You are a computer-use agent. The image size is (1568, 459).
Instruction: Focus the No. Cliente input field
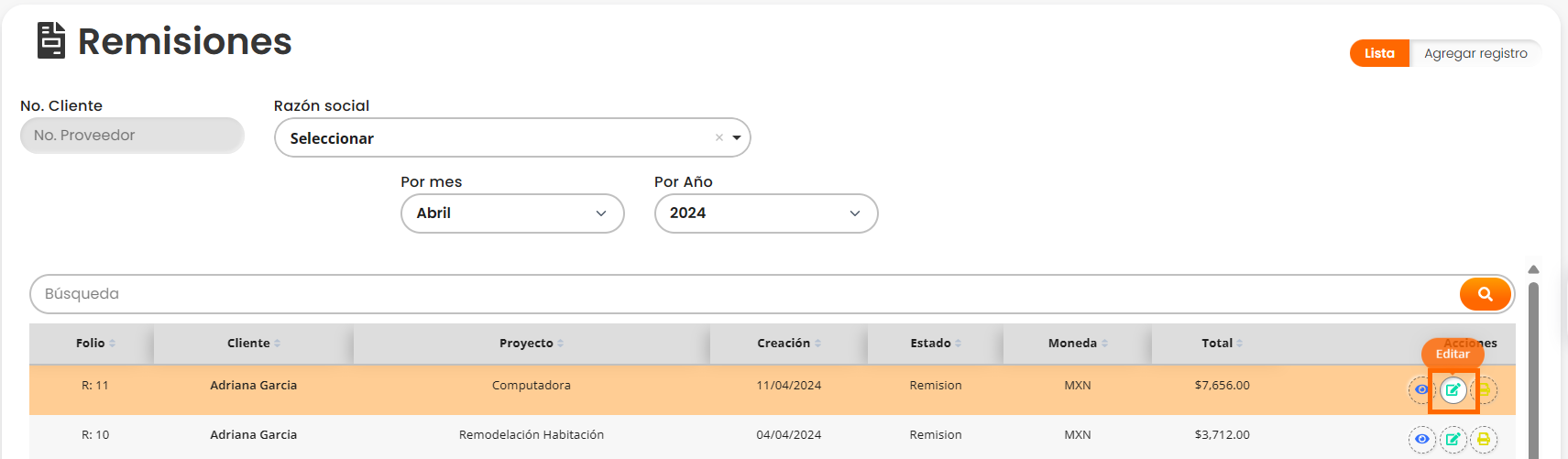pos(132,136)
